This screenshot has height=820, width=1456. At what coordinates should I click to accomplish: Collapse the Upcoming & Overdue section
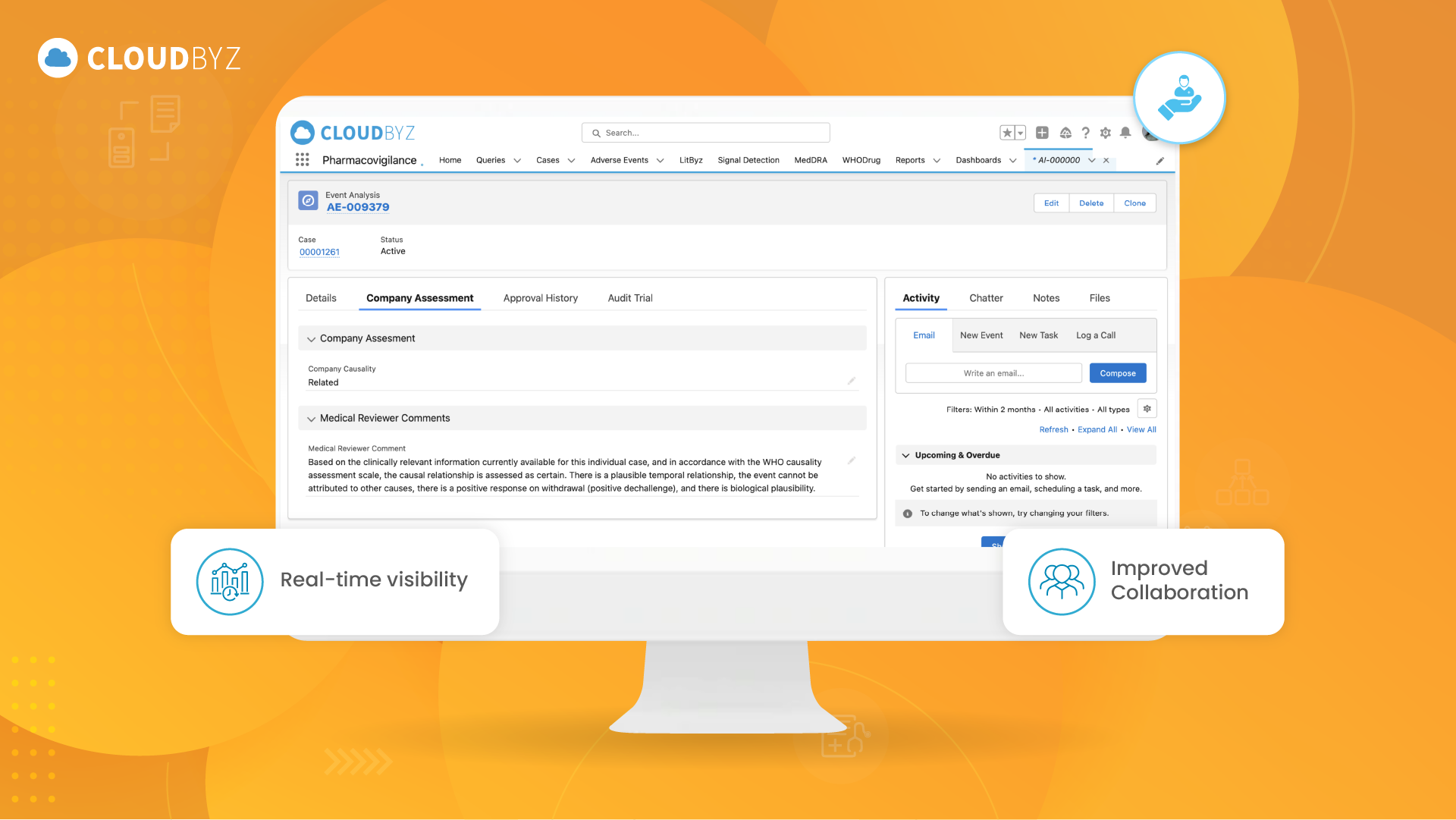905,455
